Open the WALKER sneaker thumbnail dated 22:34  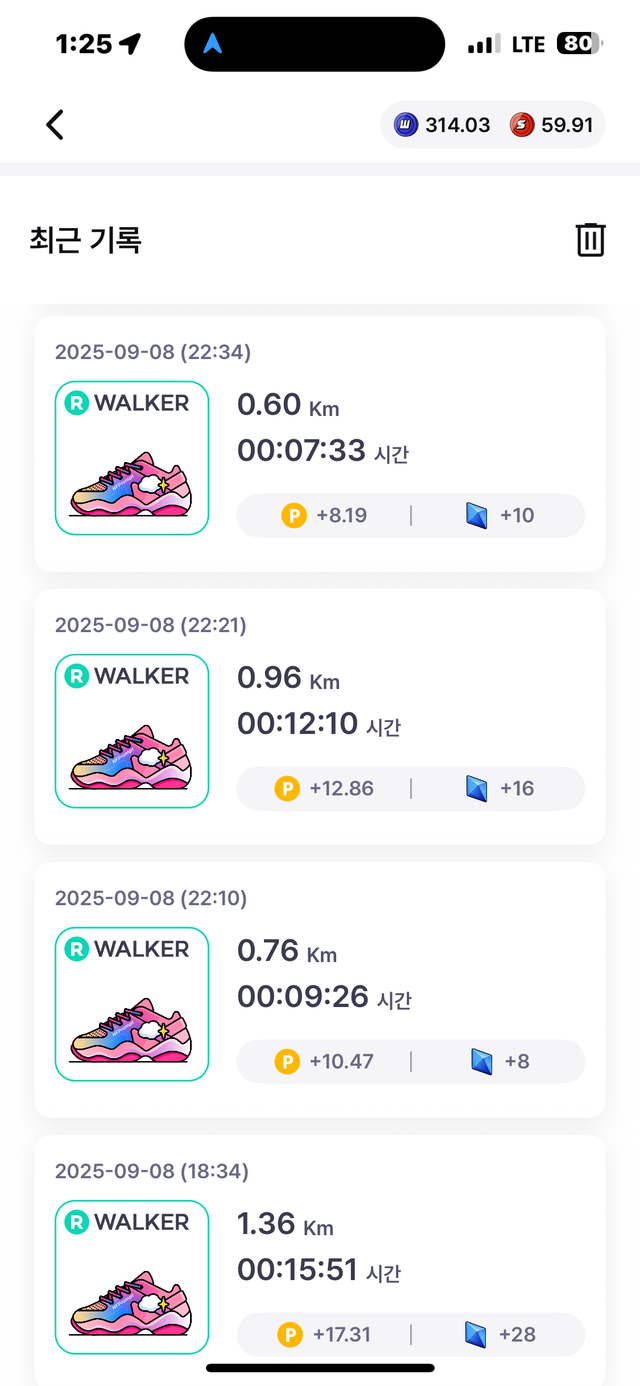coord(132,458)
